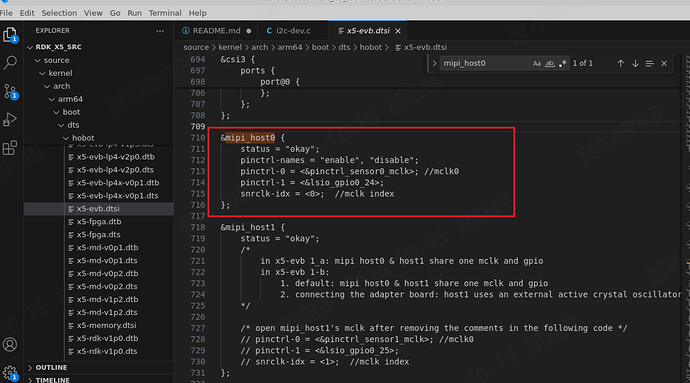Click the kernel breadcrumb segment
Screen dimensions: 690x383
[x=230, y=47]
